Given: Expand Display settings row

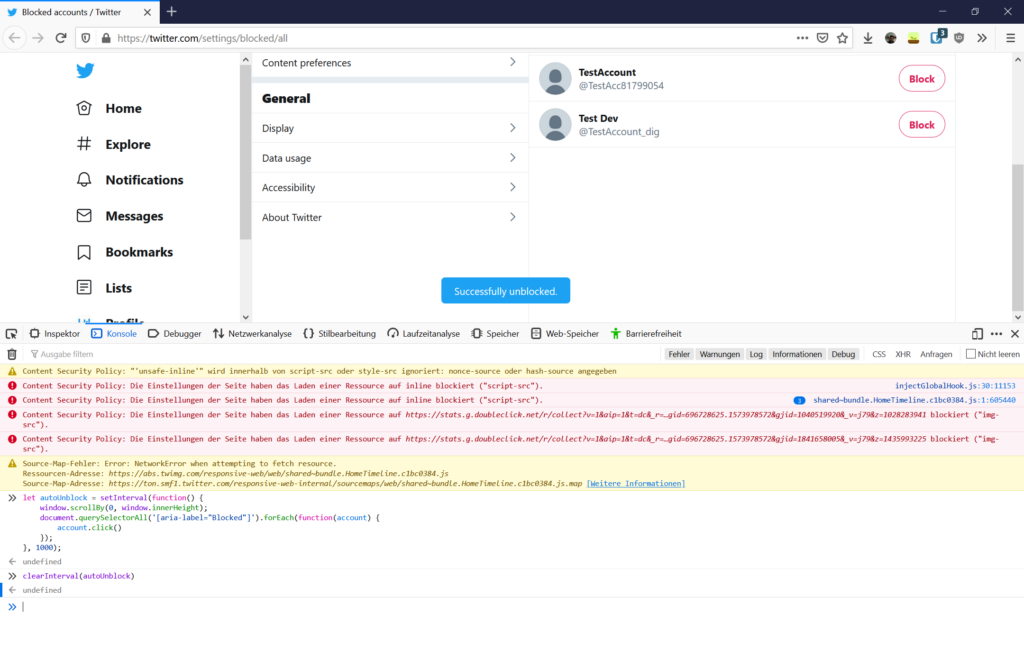Looking at the screenshot, I should coord(389,128).
